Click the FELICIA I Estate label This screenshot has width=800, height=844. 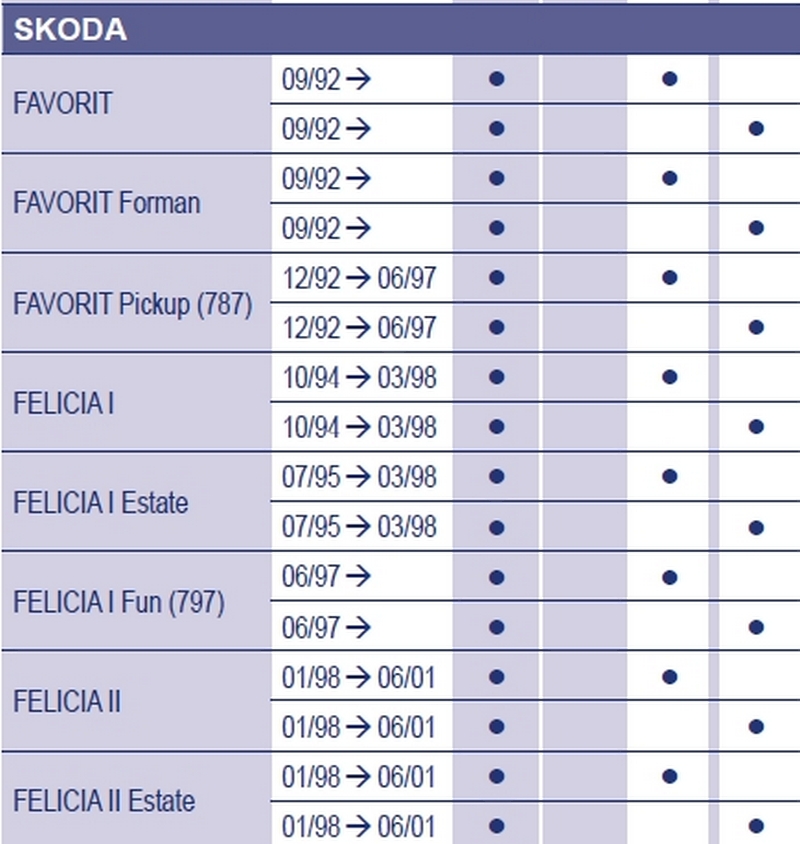tap(101, 502)
